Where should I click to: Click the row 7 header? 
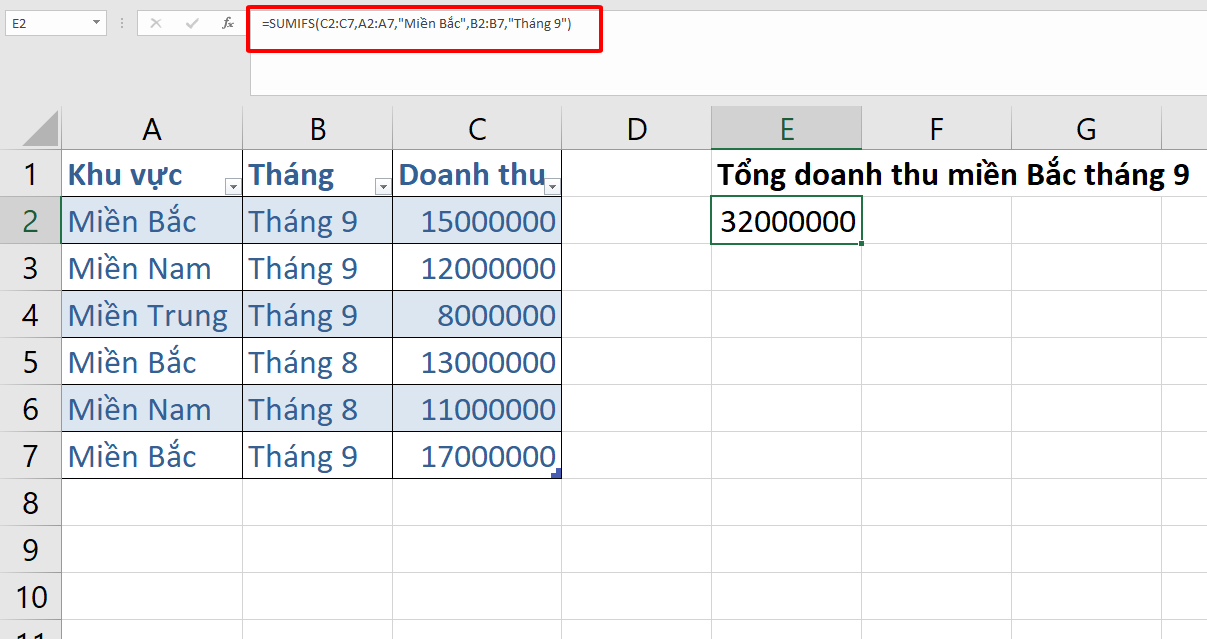pyautogui.click(x=30, y=455)
